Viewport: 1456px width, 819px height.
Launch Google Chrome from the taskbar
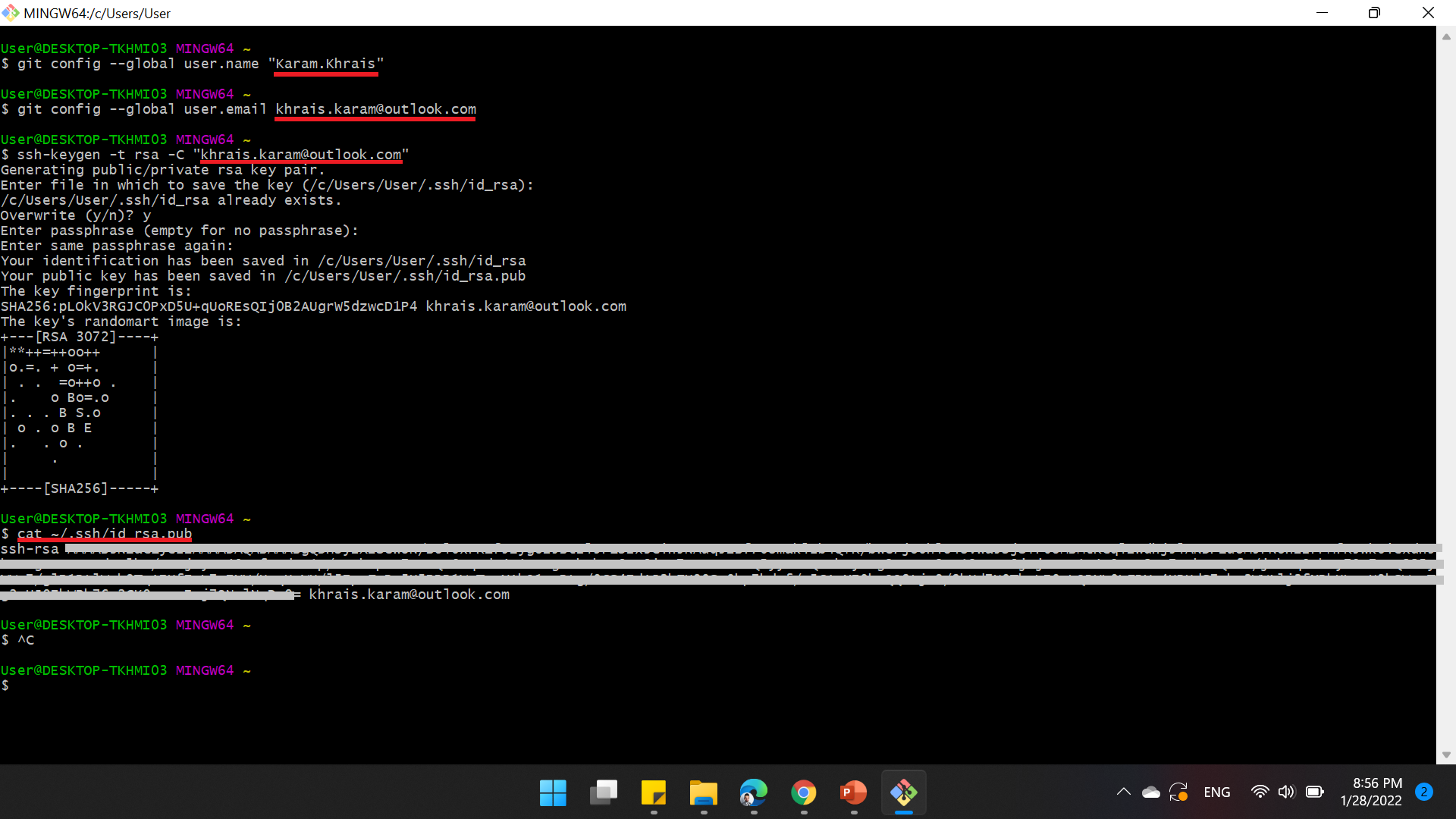[803, 792]
